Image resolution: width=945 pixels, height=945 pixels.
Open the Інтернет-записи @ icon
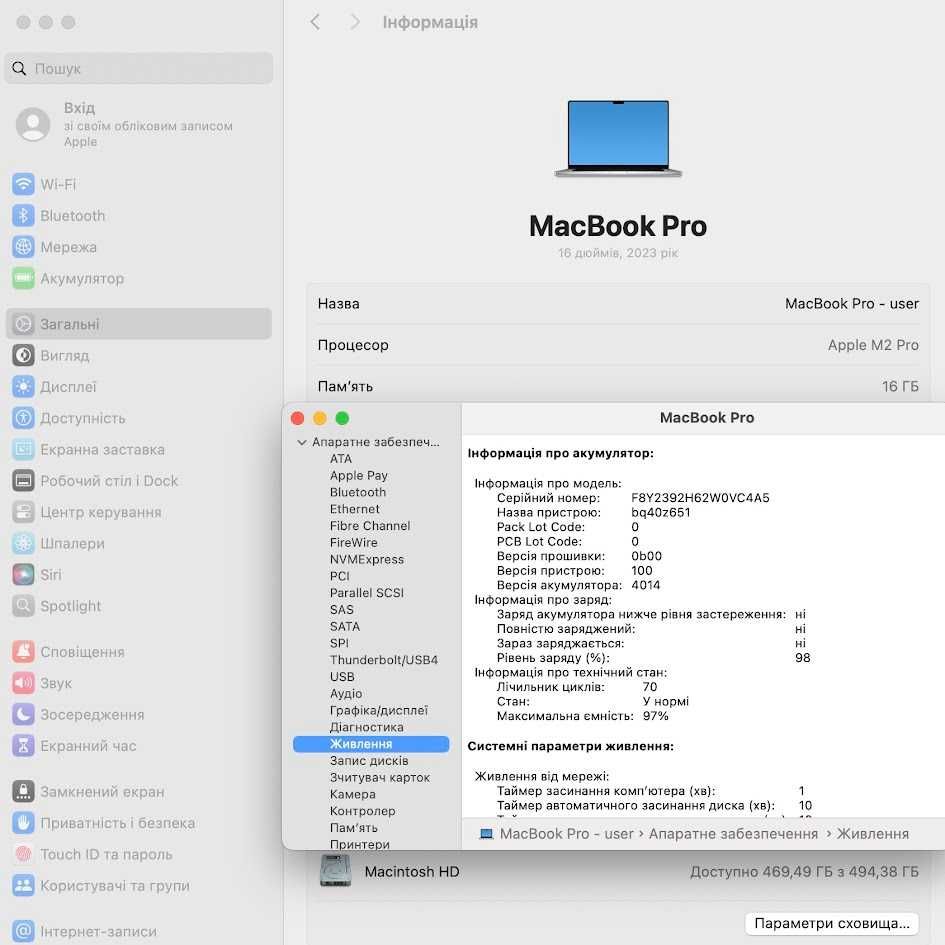pos(23,931)
